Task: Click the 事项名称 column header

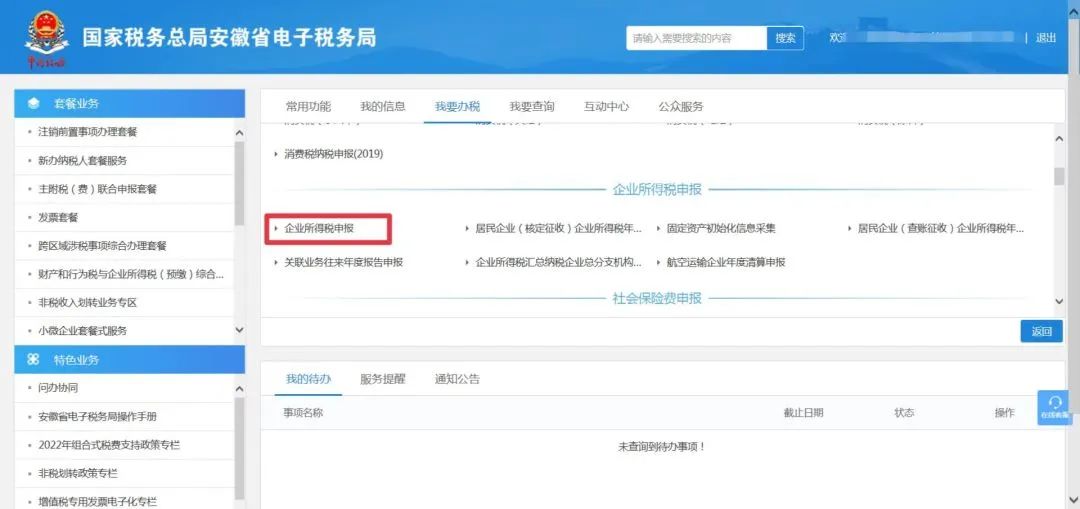Action: pyautogui.click(x=303, y=413)
